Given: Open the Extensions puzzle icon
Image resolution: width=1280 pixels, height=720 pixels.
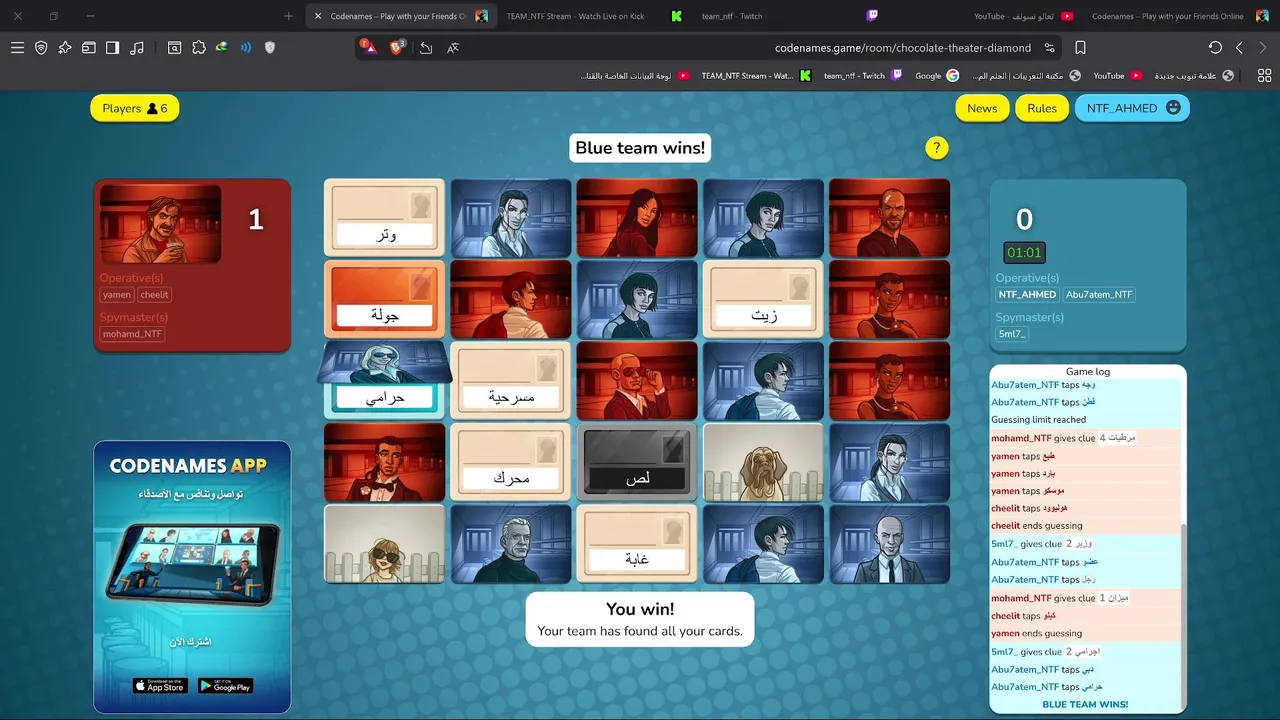Looking at the screenshot, I should [x=199, y=48].
